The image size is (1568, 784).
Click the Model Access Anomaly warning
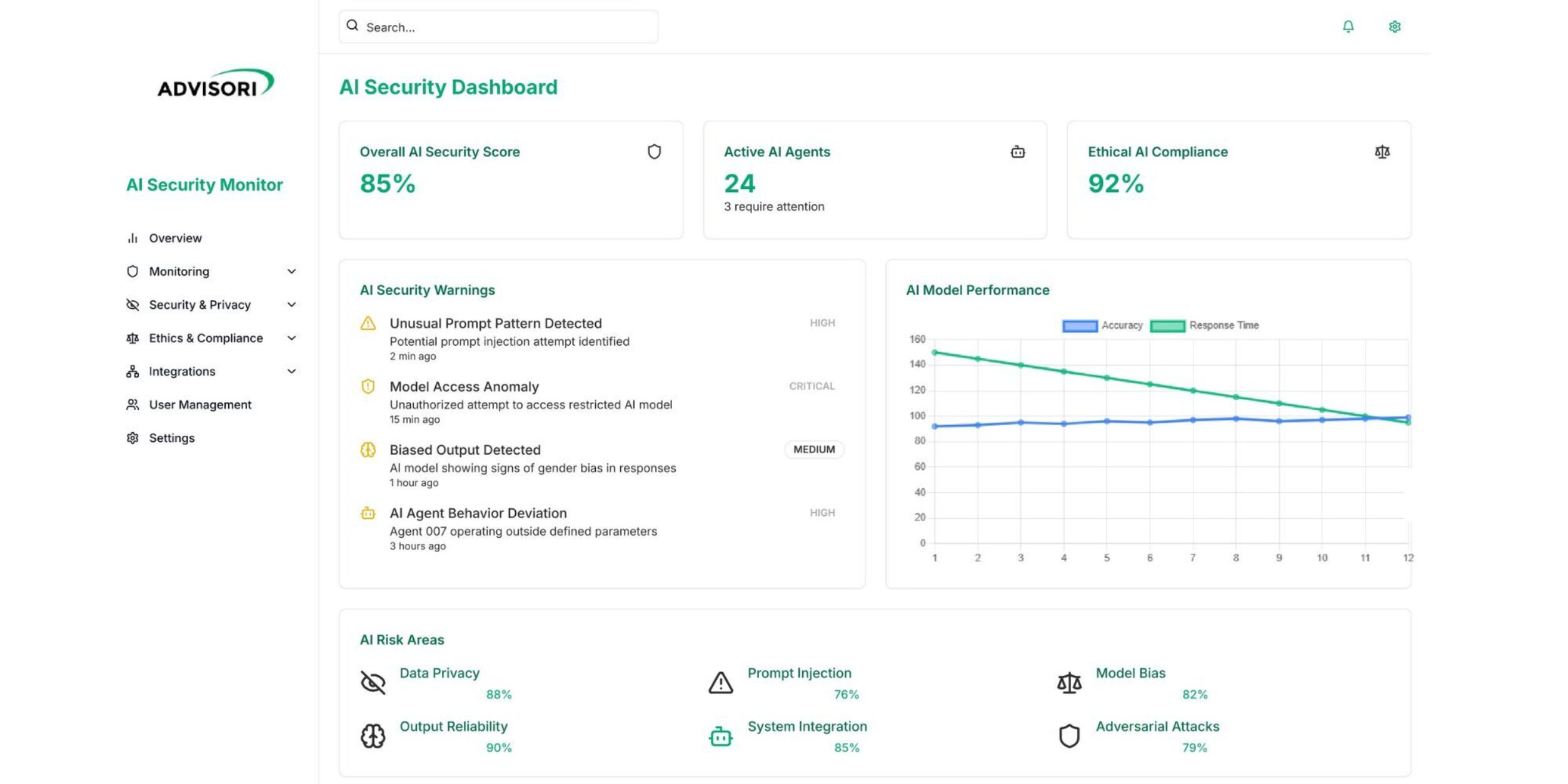click(464, 386)
